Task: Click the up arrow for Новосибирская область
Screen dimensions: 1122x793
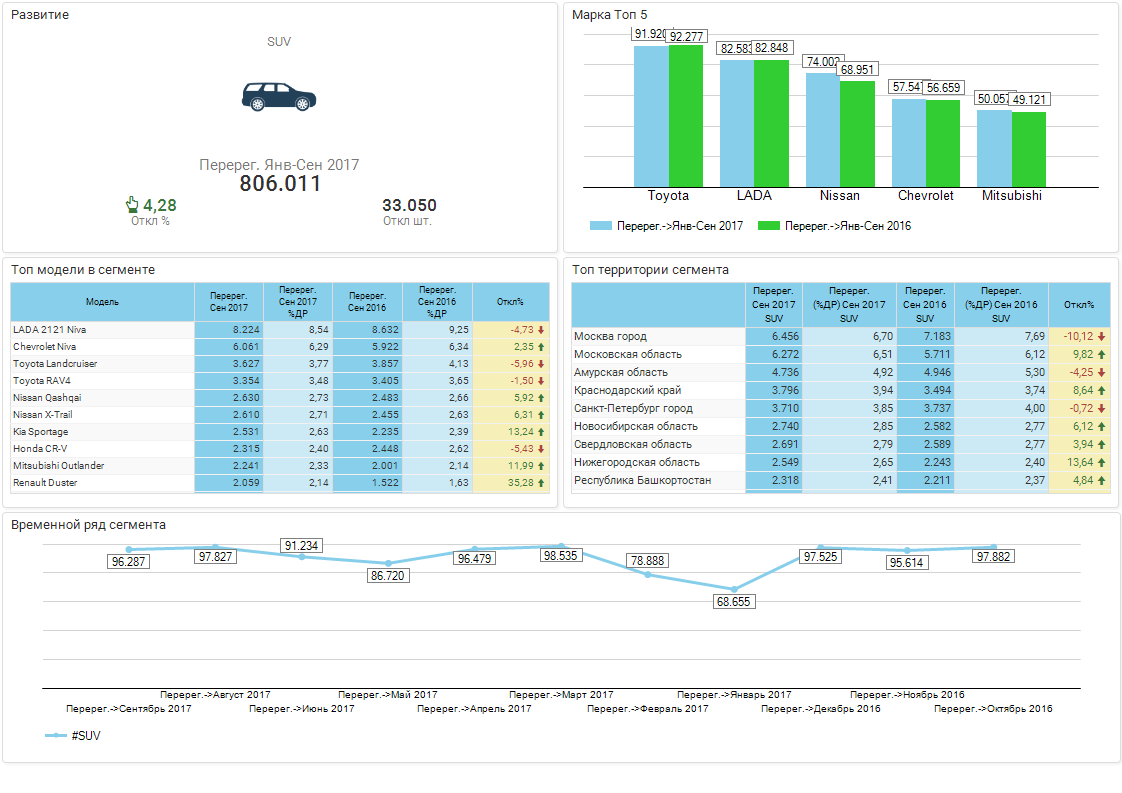Action: pos(1101,427)
